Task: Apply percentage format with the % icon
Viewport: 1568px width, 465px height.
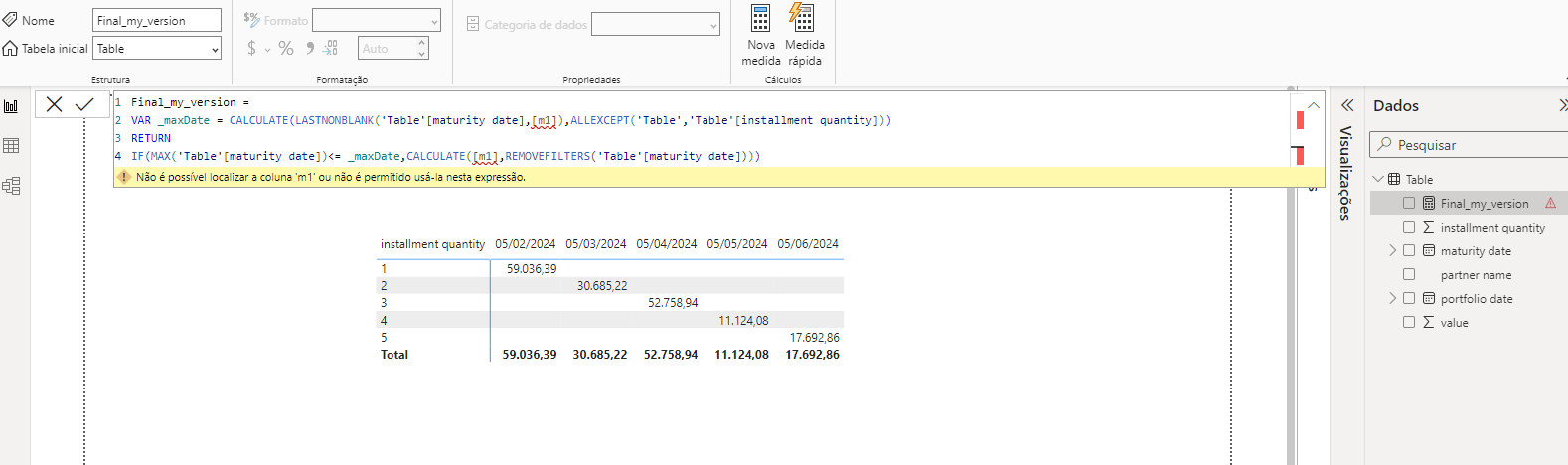Action: 286,48
